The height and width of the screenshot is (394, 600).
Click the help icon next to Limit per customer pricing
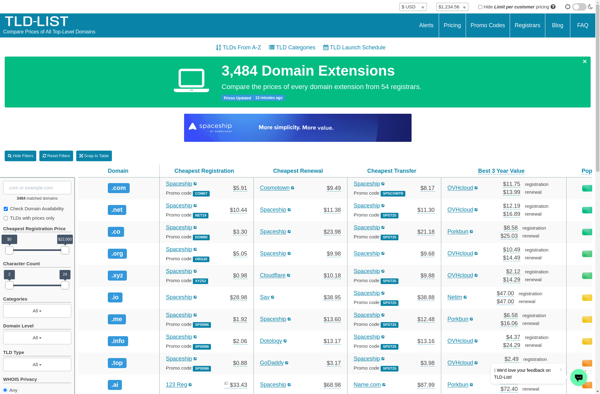(553, 7)
